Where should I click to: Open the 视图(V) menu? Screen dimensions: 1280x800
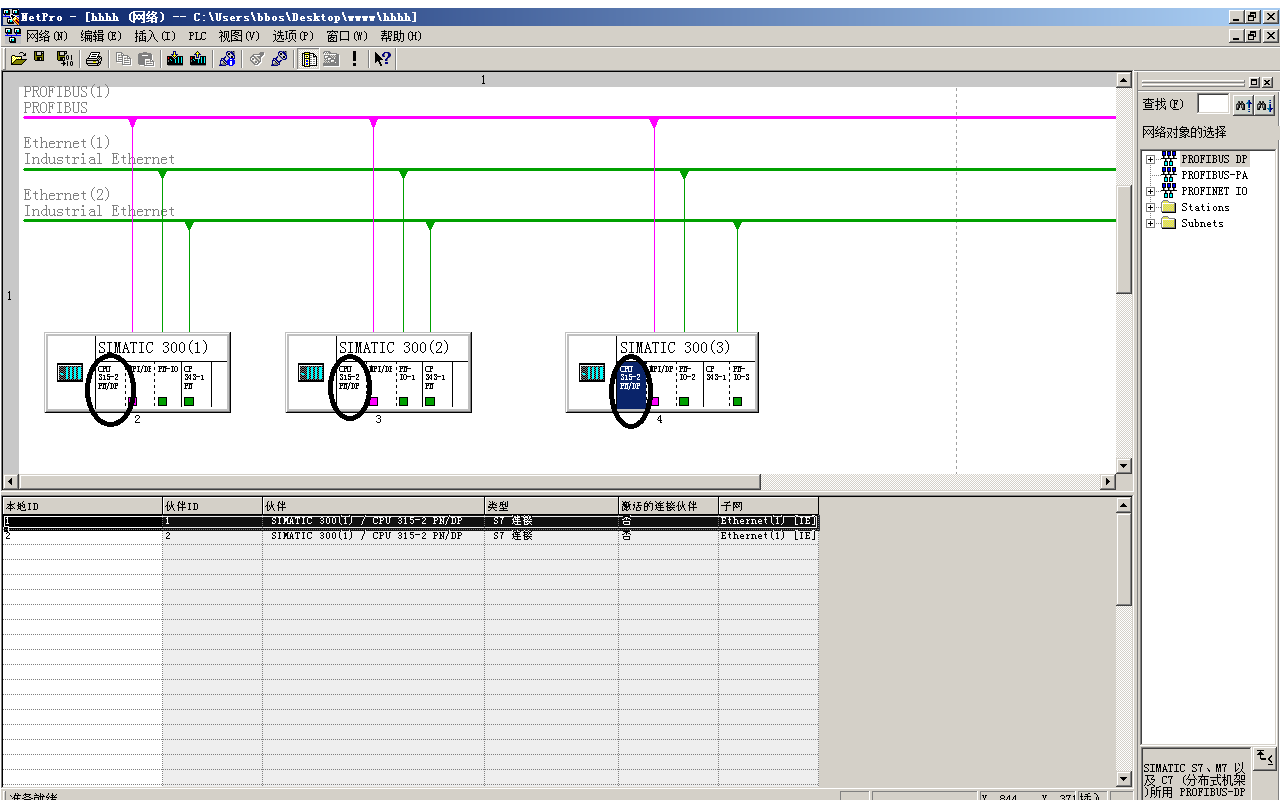click(239, 36)
